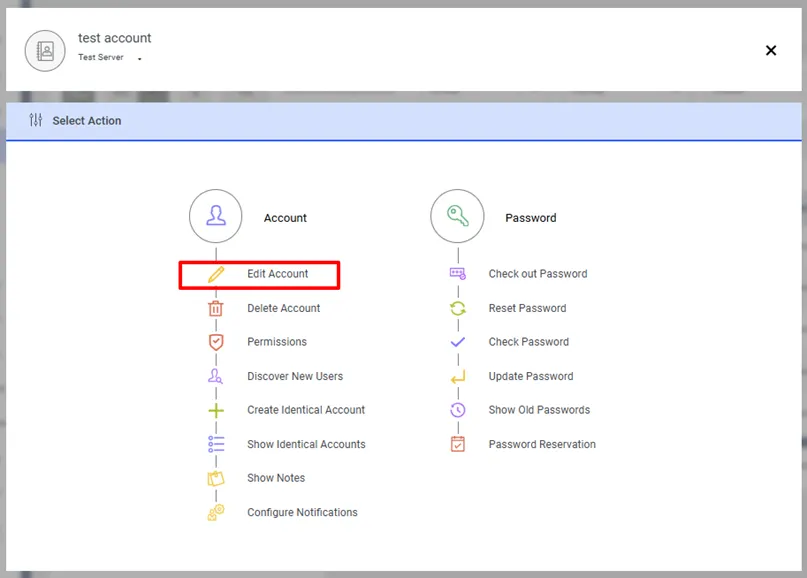Viewport: 807px width, 578px height.
Task: Select the Update Password action
Action: tap(531, 376)
